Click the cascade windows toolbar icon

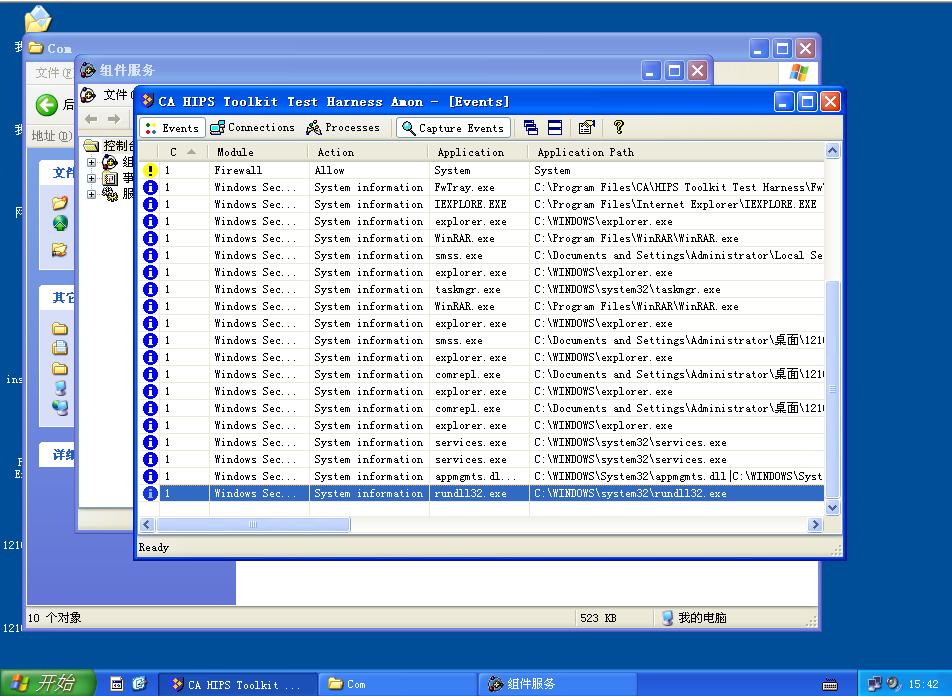(531, 128)
